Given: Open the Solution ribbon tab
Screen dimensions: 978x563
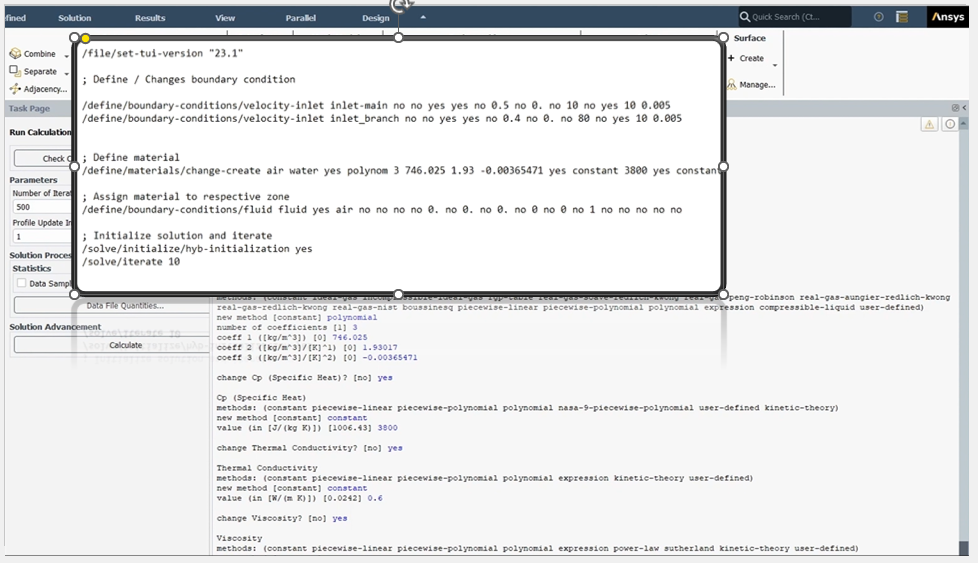Looking at the screenshot, I should tap(75, 18).
